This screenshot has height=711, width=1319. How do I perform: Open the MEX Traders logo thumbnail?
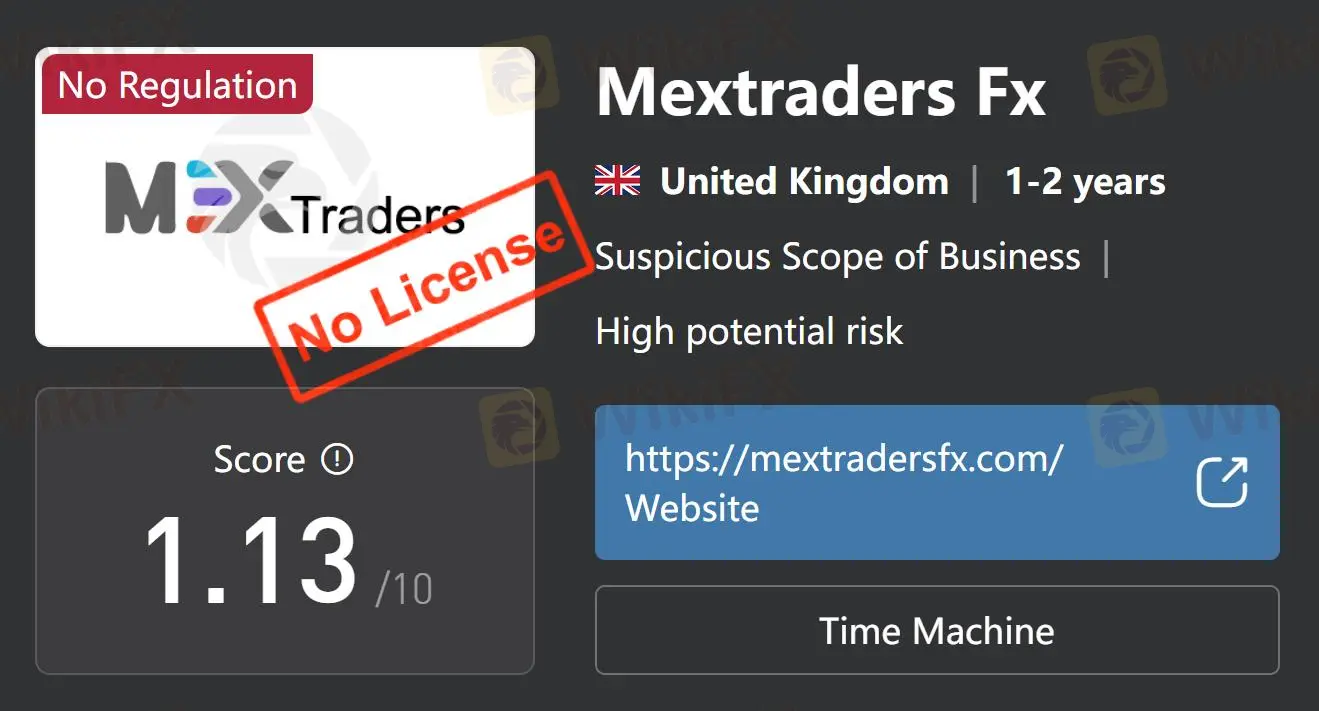click(285, 197)
